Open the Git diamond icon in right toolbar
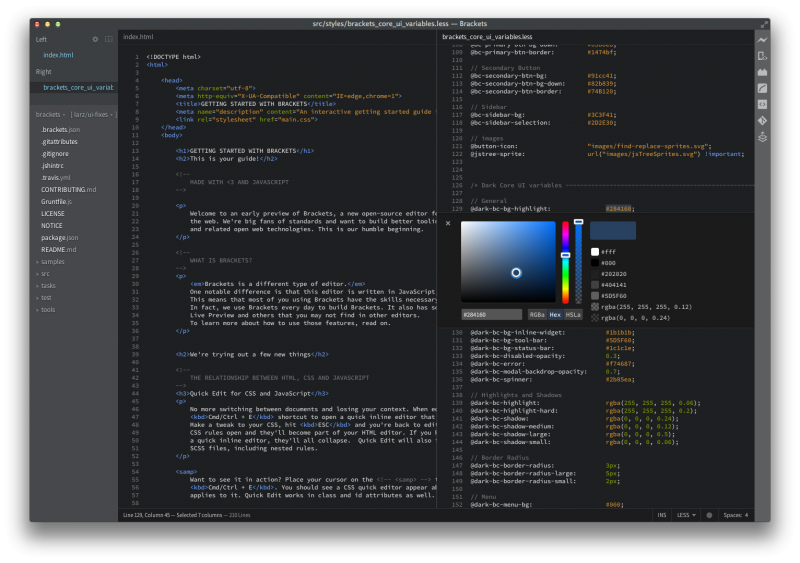Screen dimensions: 800x563 pyautogui.click(x=762, y=121)
